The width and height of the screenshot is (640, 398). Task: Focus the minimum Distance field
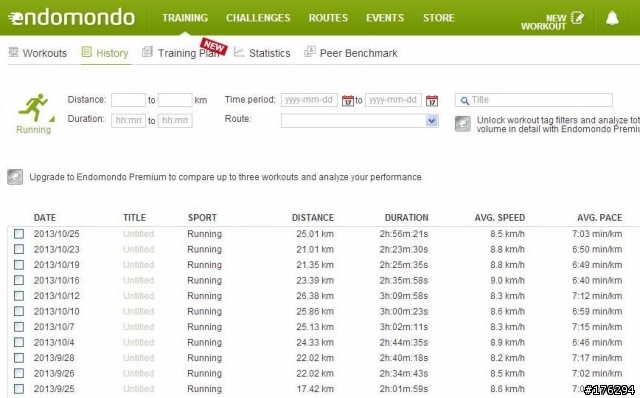128,100
